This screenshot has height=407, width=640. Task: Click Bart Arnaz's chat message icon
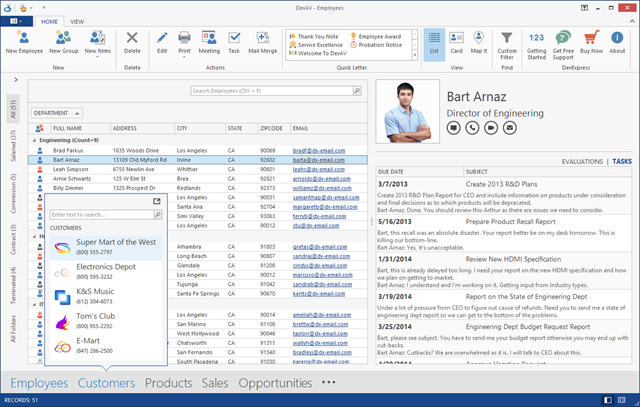coord(453,128)
